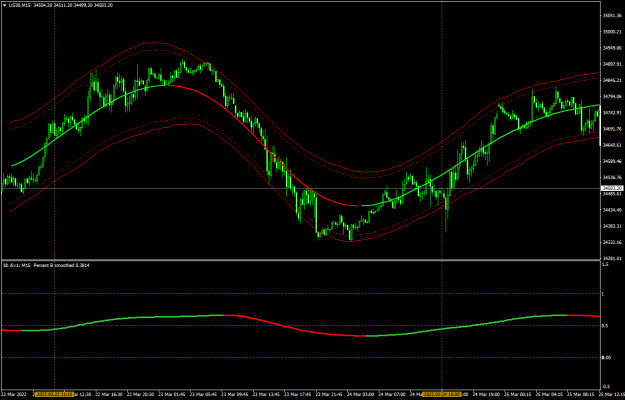
Task: Click the 34332.16 price scale label
Action: point(612,242)
